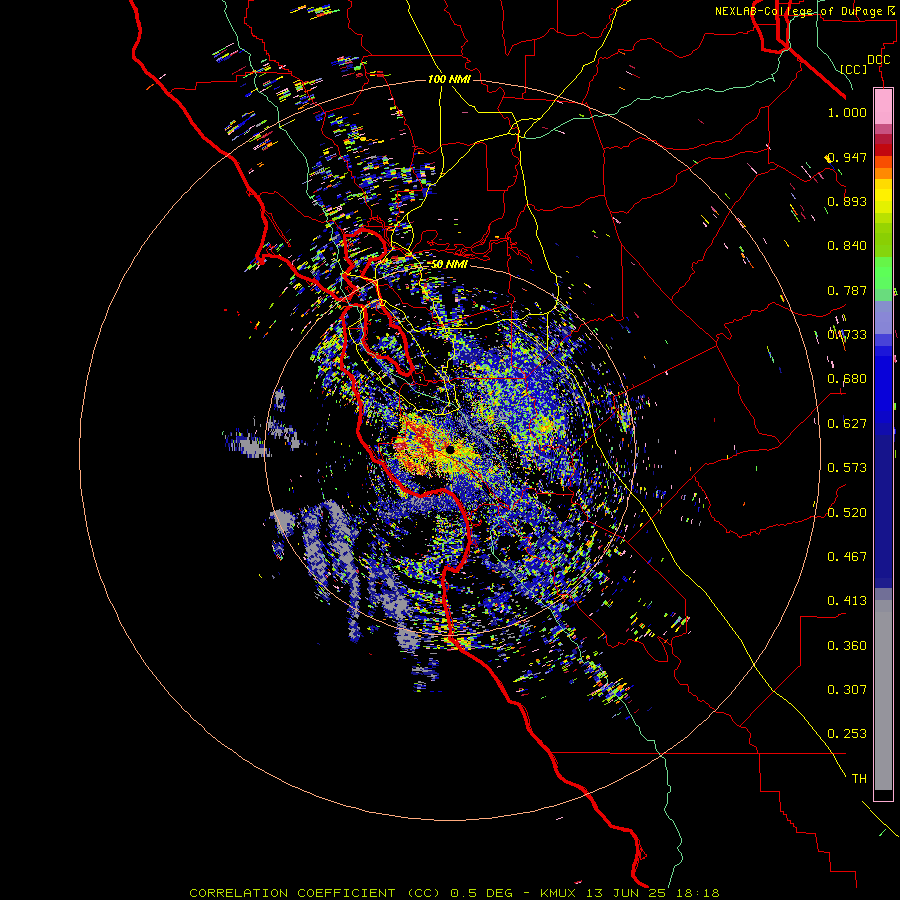Select the 0.893 scale value

(x=847, y=201)
